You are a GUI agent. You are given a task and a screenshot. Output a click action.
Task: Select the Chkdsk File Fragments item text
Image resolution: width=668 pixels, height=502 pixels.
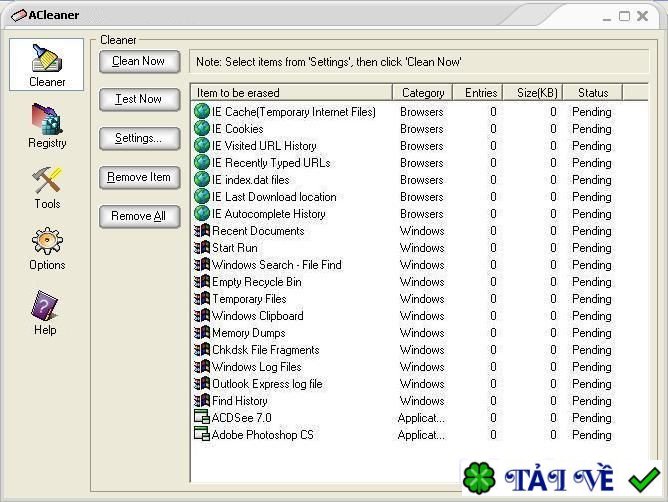(265, 350)
